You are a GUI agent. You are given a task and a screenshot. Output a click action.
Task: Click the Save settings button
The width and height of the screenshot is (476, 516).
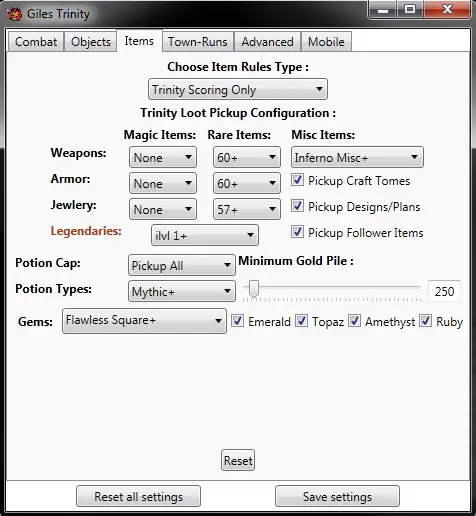pyautogui.click(x=337, y=496)
